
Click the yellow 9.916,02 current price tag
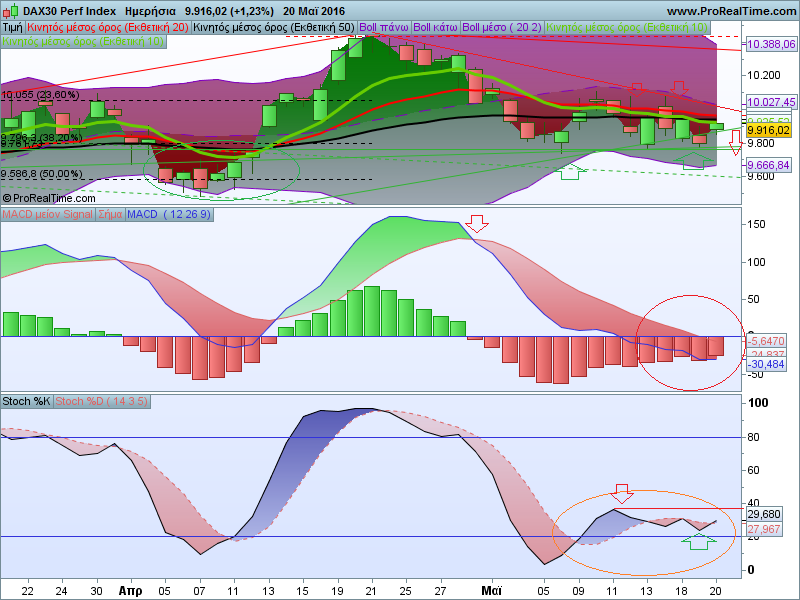768,131
